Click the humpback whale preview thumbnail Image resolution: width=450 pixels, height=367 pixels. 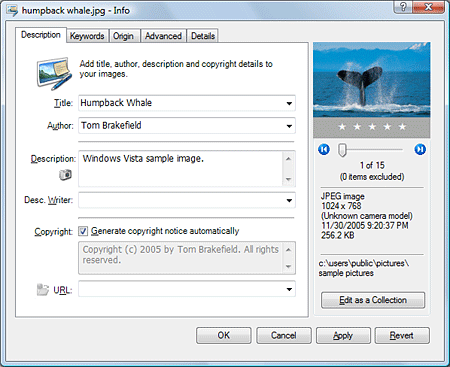[372, 80]
